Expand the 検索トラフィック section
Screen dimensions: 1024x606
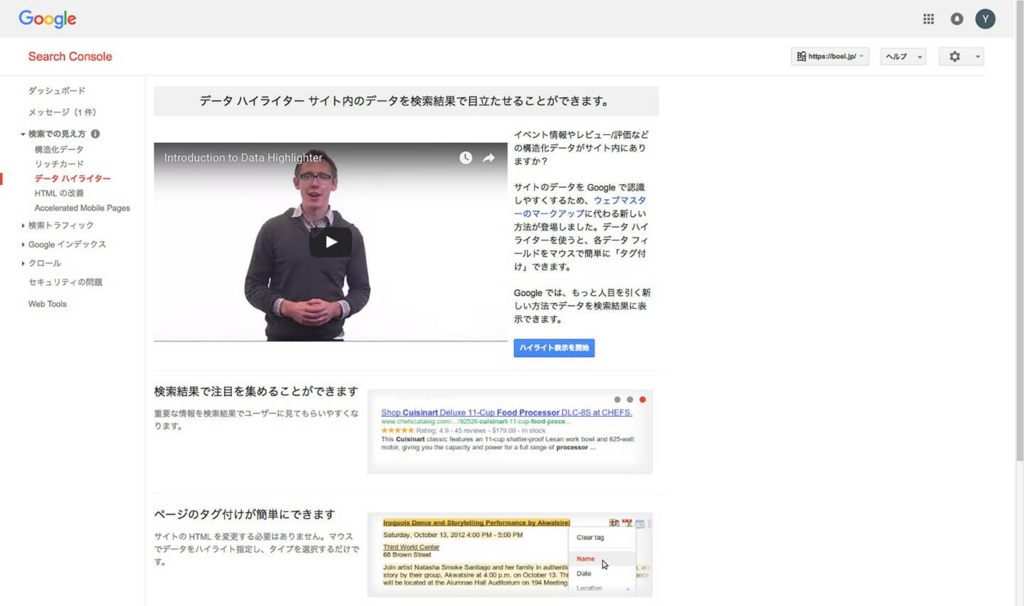23,225
